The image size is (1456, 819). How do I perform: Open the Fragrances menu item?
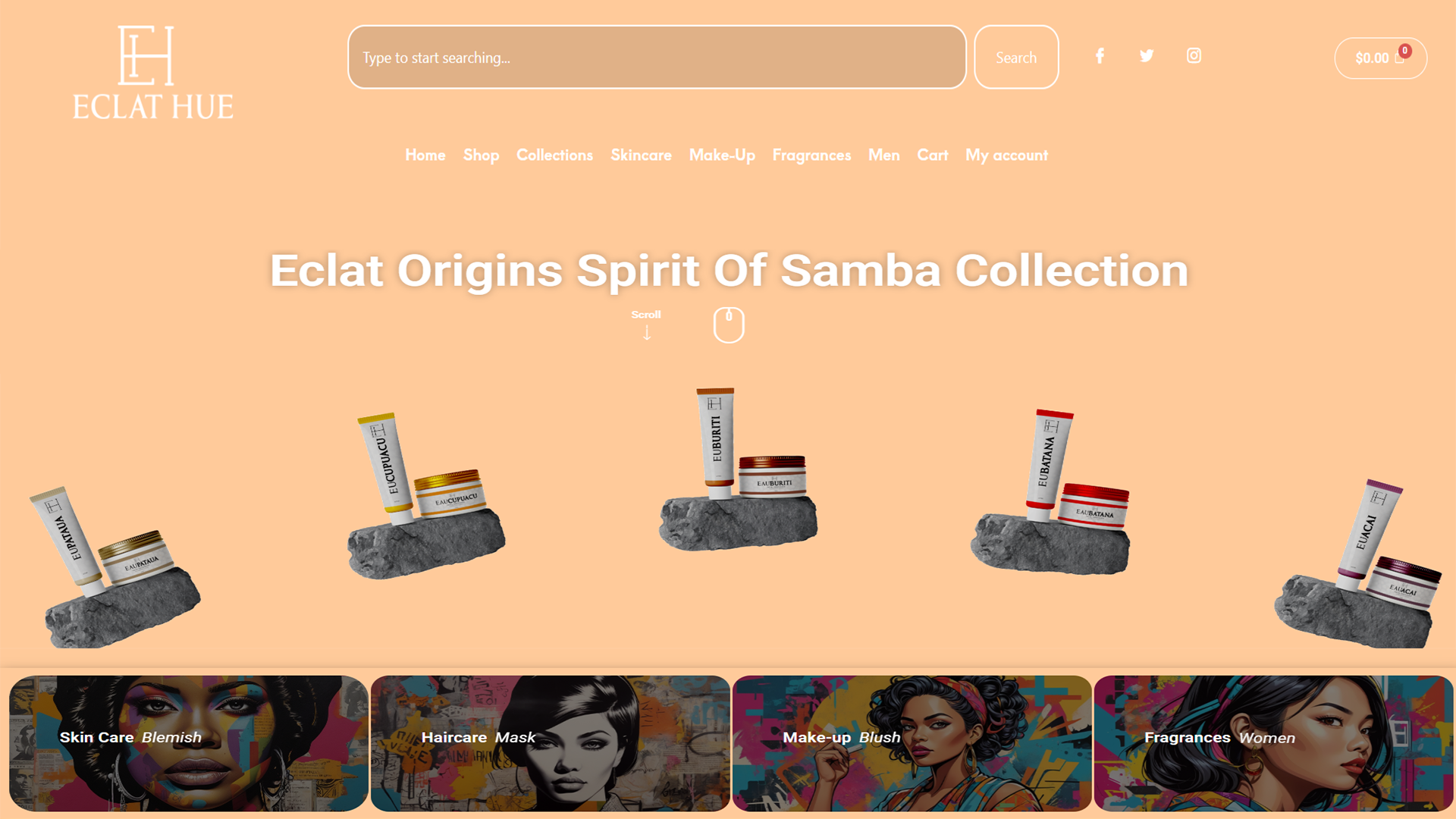[811, 155]
